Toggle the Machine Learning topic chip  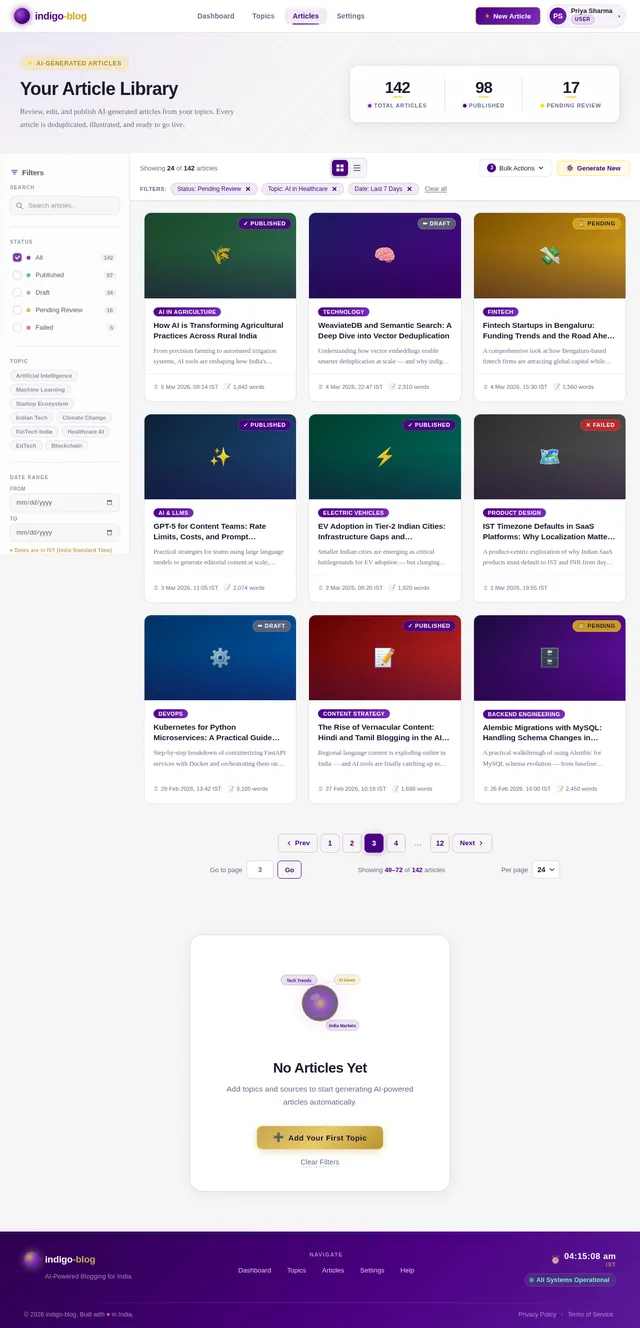coord(40,390)
